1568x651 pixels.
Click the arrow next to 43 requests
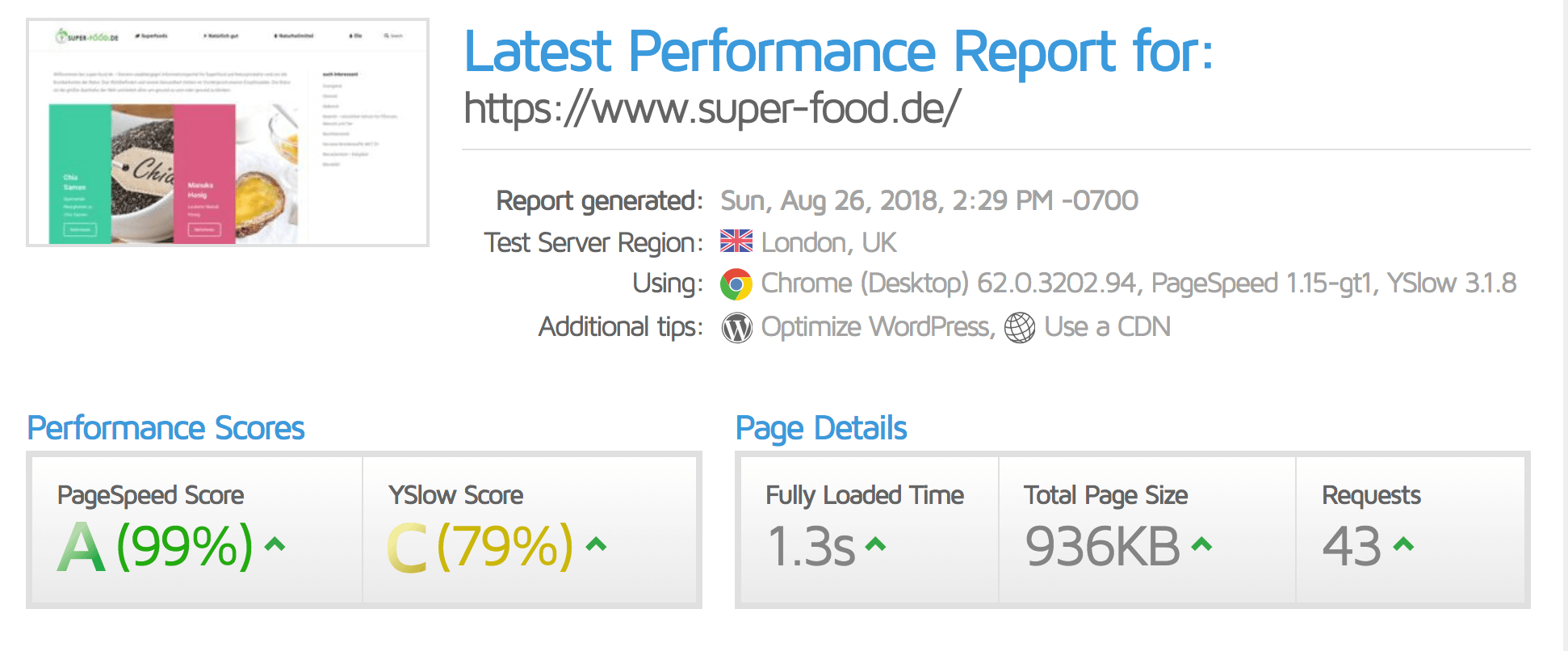(1403, 544)
